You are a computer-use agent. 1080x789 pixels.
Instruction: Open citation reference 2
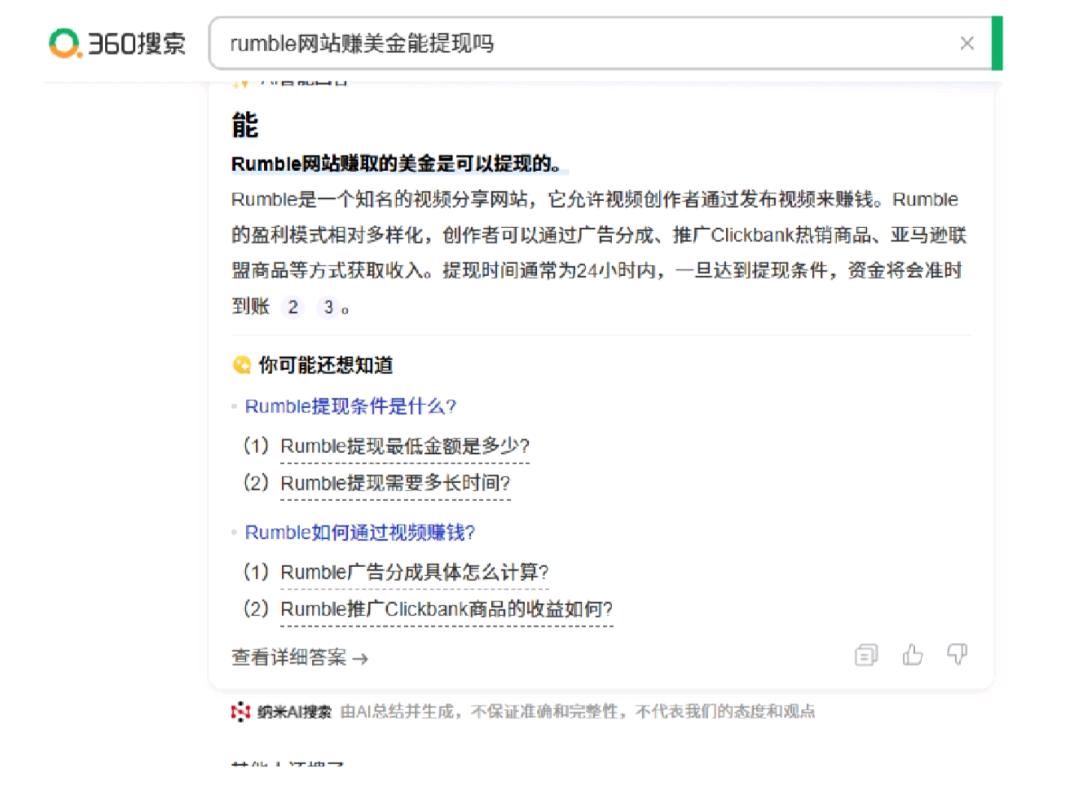tap(293, 307)
